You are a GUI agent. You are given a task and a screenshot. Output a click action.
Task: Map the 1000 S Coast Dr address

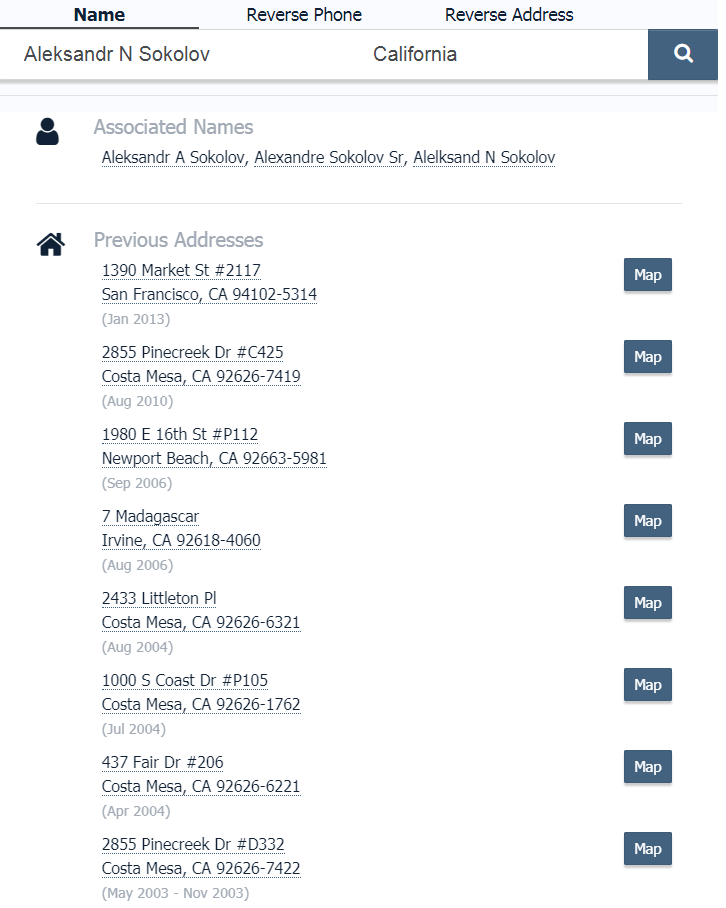coord(647,684)
